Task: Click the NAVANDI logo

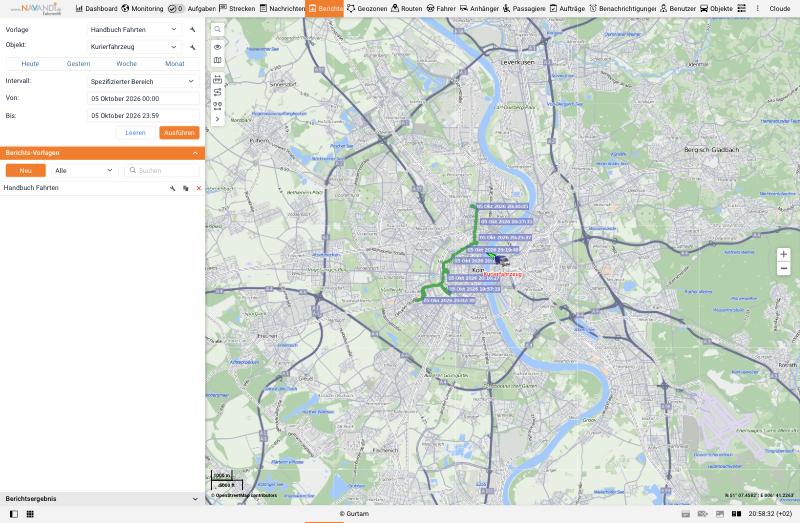Action: 36,9
